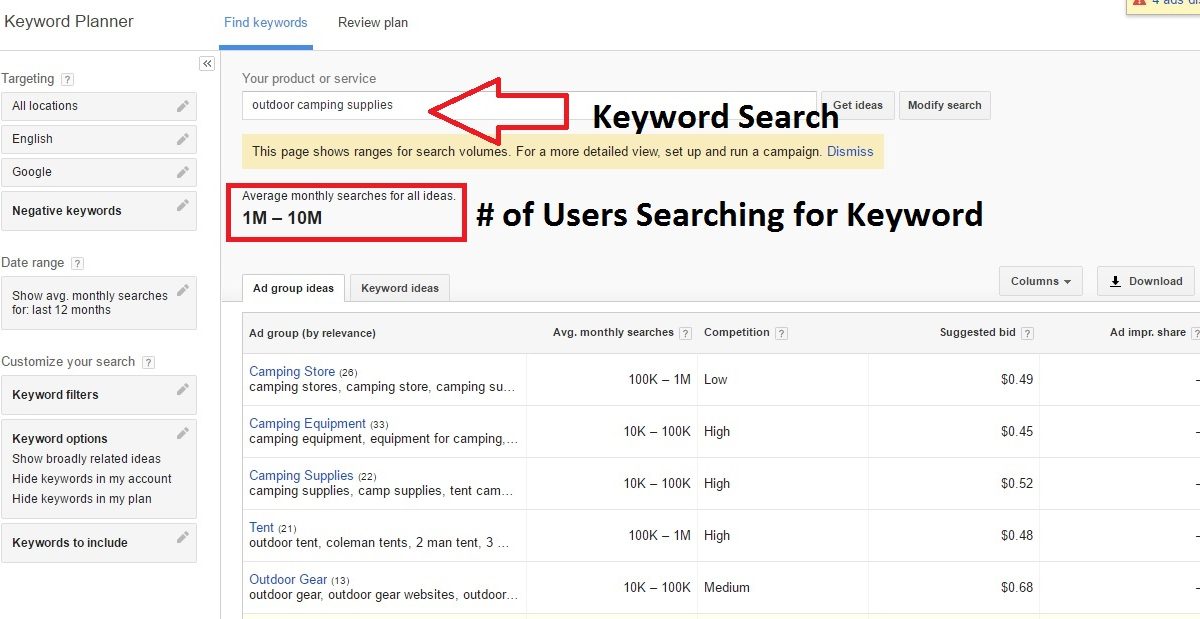This screenshot has width=1200, height=619.
Task: Collapse the sidebar with double-chevron button
Action: [x=207, y=64]
